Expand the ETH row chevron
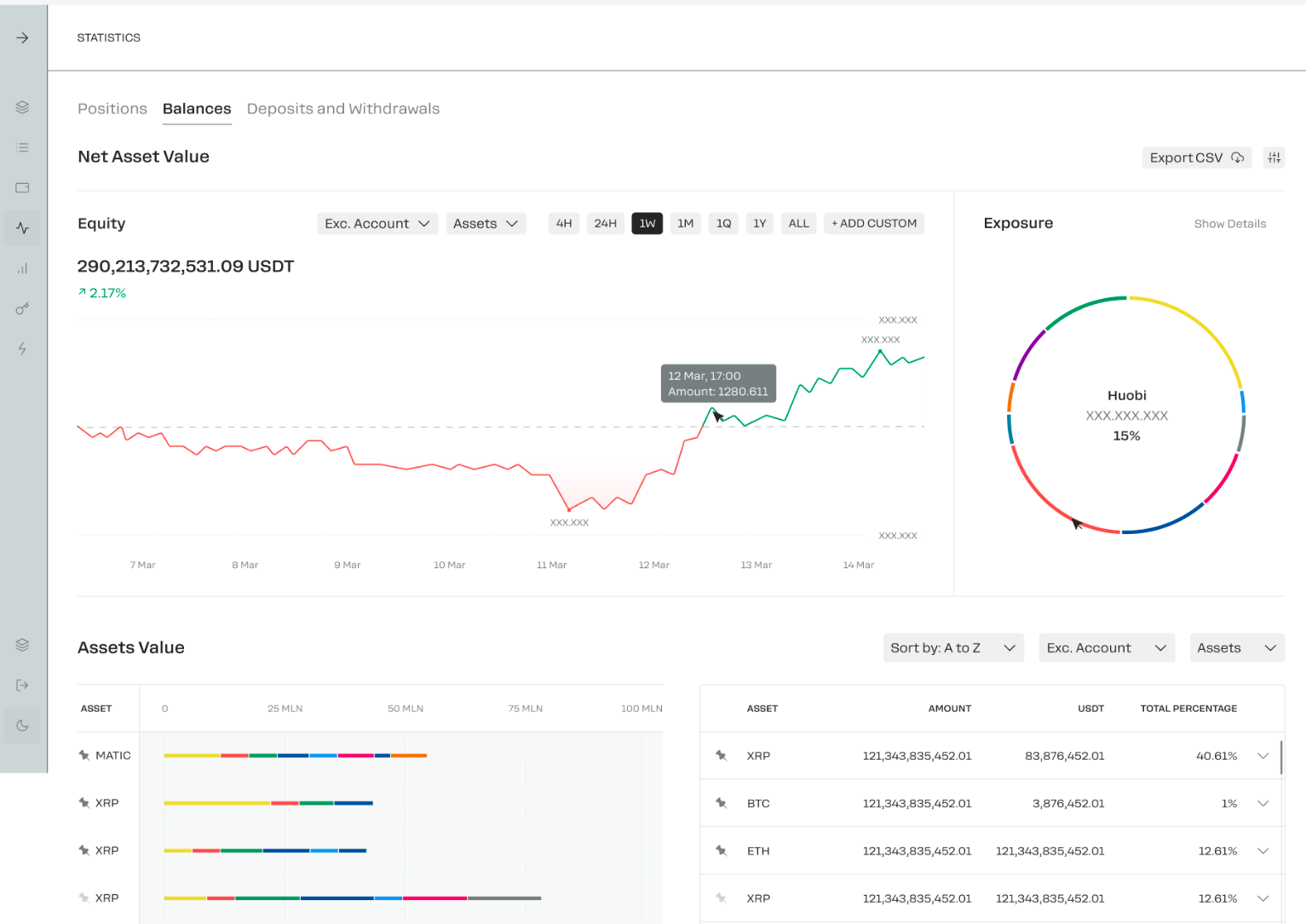 point(1263,851)
